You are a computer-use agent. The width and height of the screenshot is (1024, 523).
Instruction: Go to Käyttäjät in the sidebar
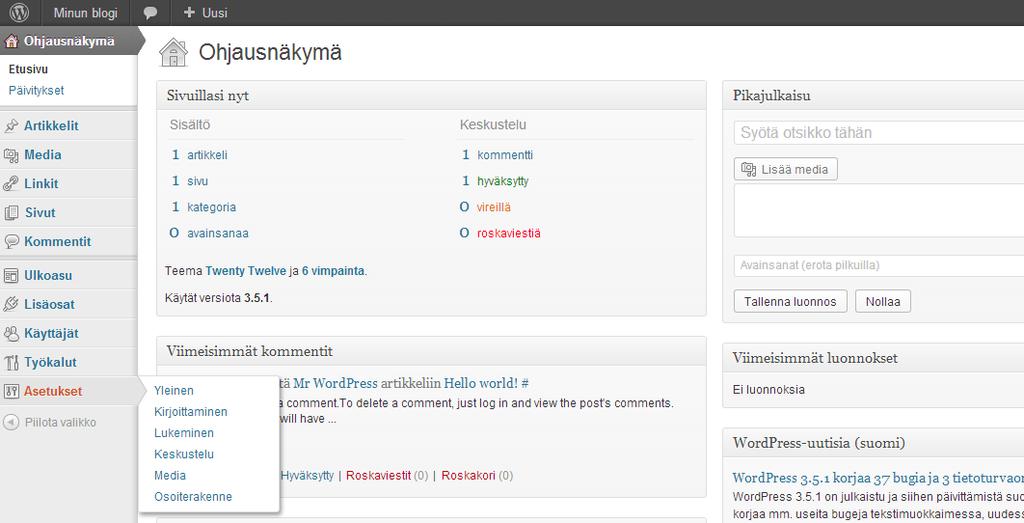point(51,334)
